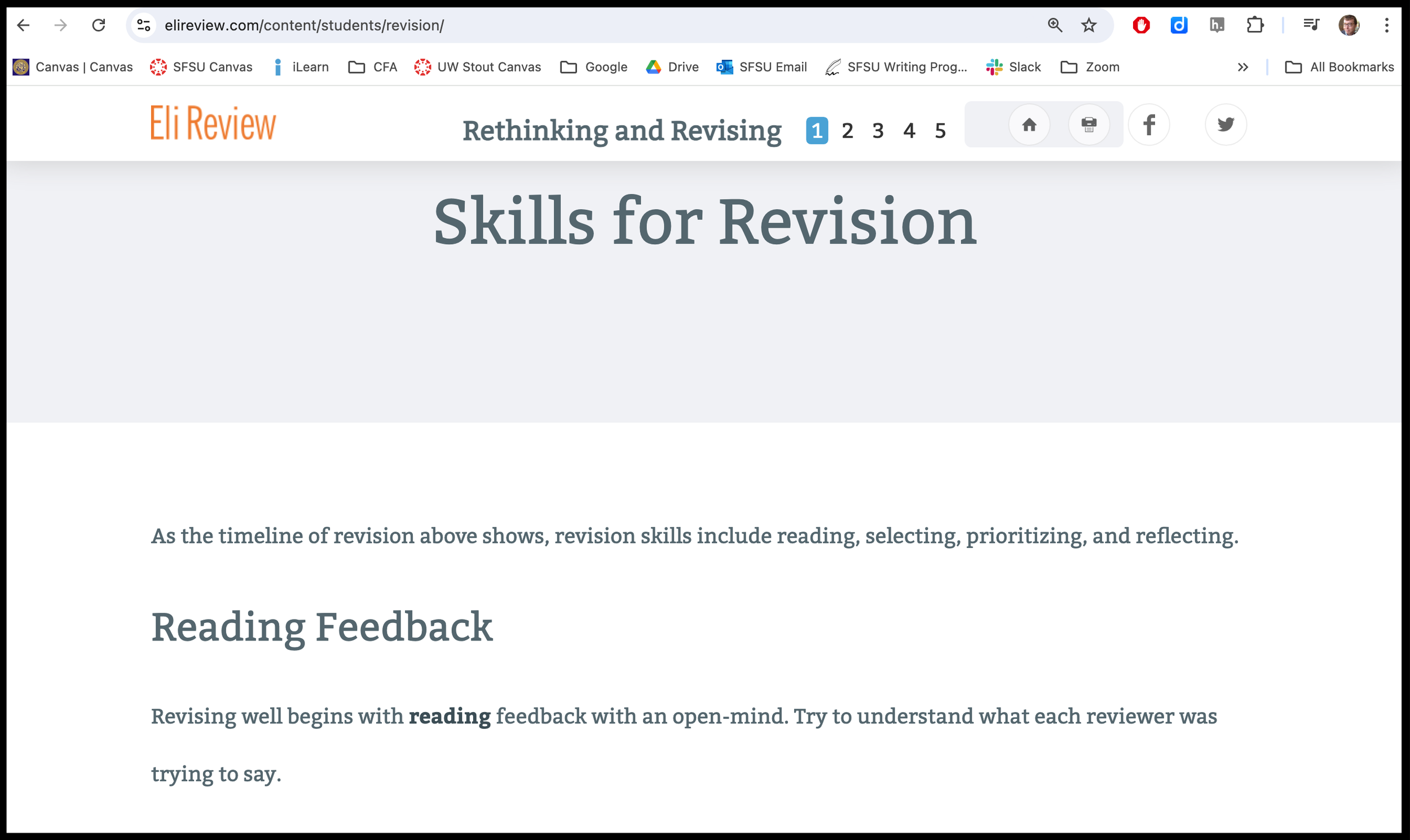Open the browser Extensions puzzle icon
Image resolution: width=1410 pixels, height=840 pixels.
1255,25
